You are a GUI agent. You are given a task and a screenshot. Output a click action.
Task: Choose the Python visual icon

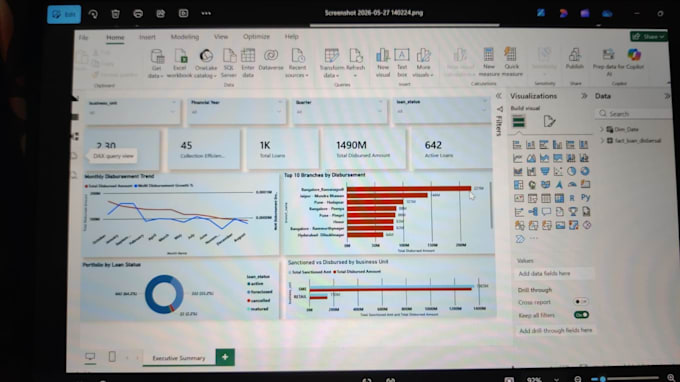coord(586,198)
